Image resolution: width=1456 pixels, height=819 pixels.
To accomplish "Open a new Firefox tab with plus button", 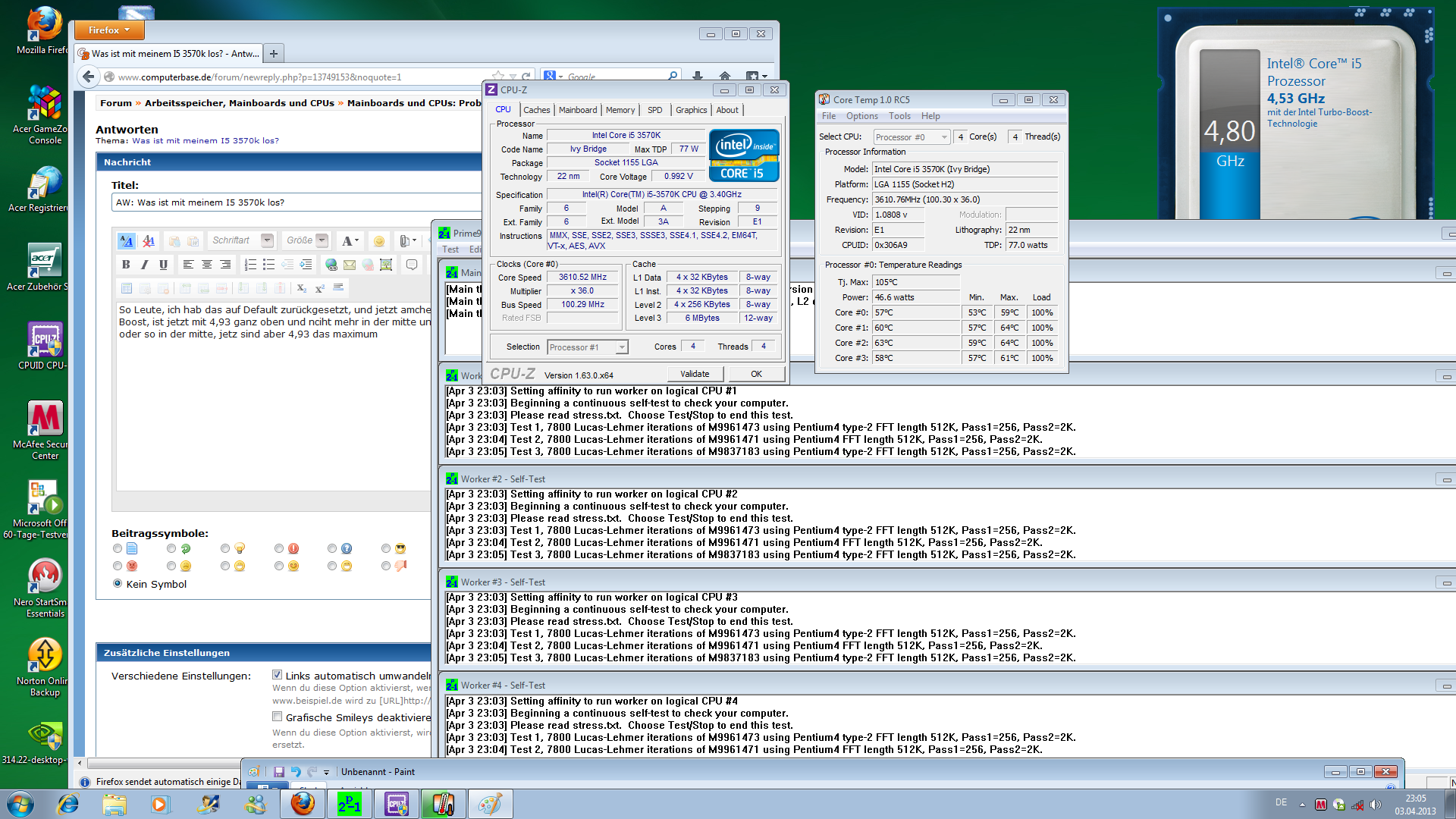I will point(274,53).
